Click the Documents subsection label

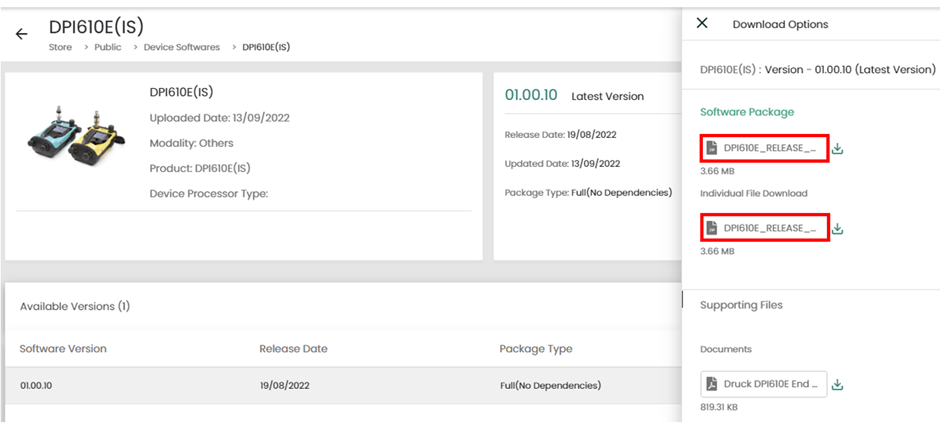point(726,349)
